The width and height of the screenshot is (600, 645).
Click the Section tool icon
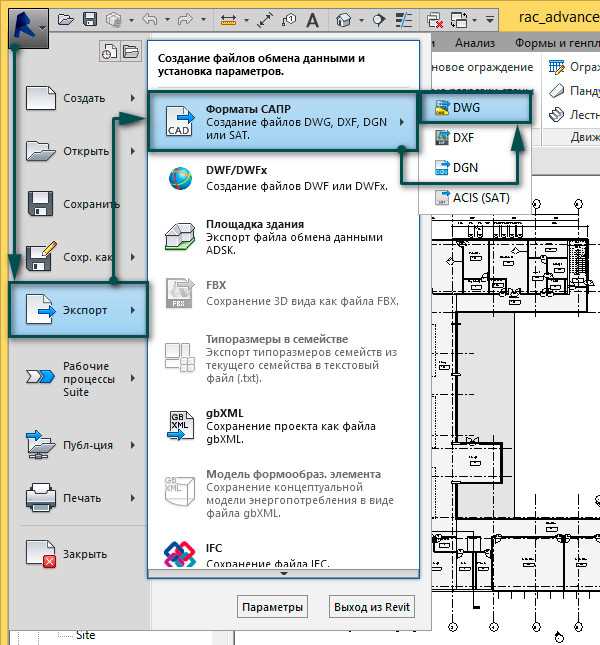pos(379,20)
